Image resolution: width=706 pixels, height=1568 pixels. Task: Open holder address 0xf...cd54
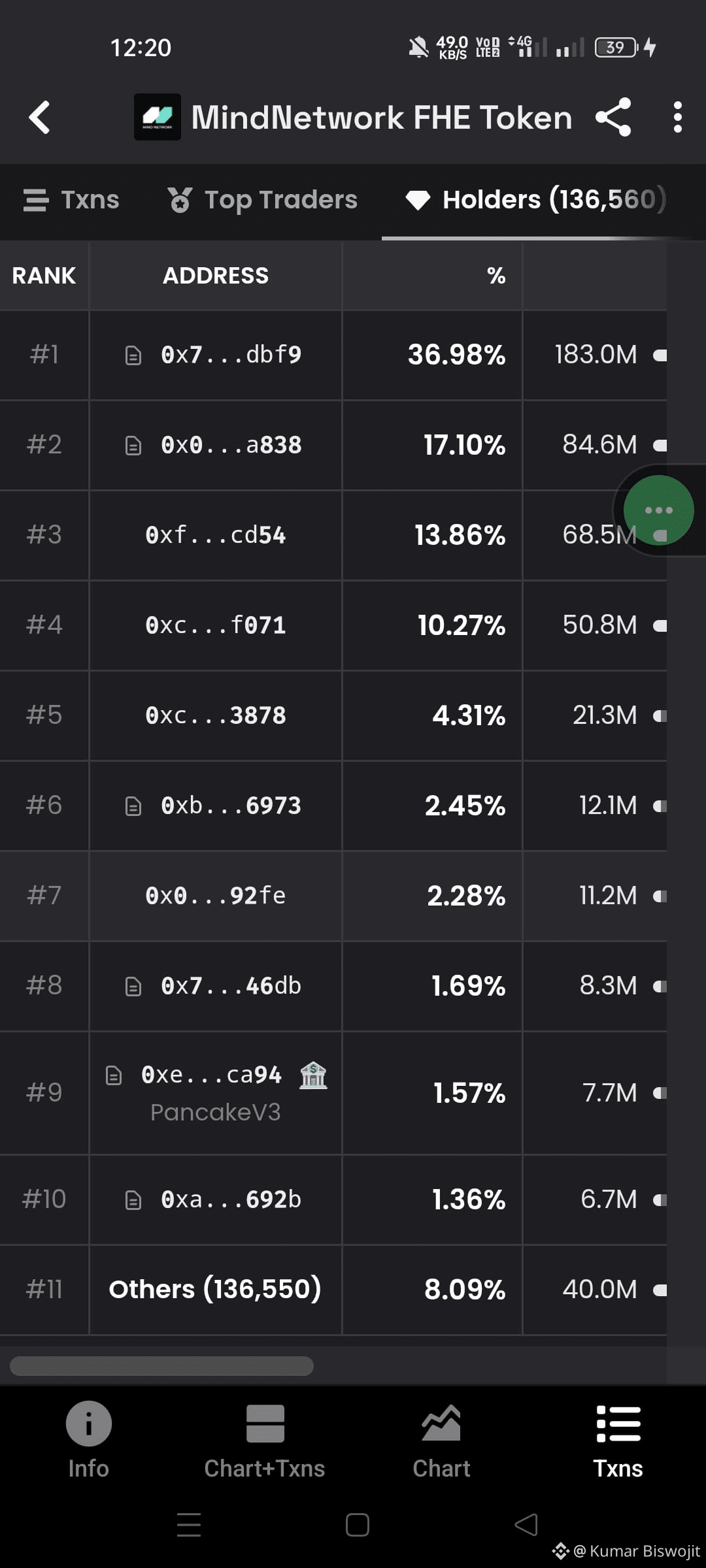[216, 535]
